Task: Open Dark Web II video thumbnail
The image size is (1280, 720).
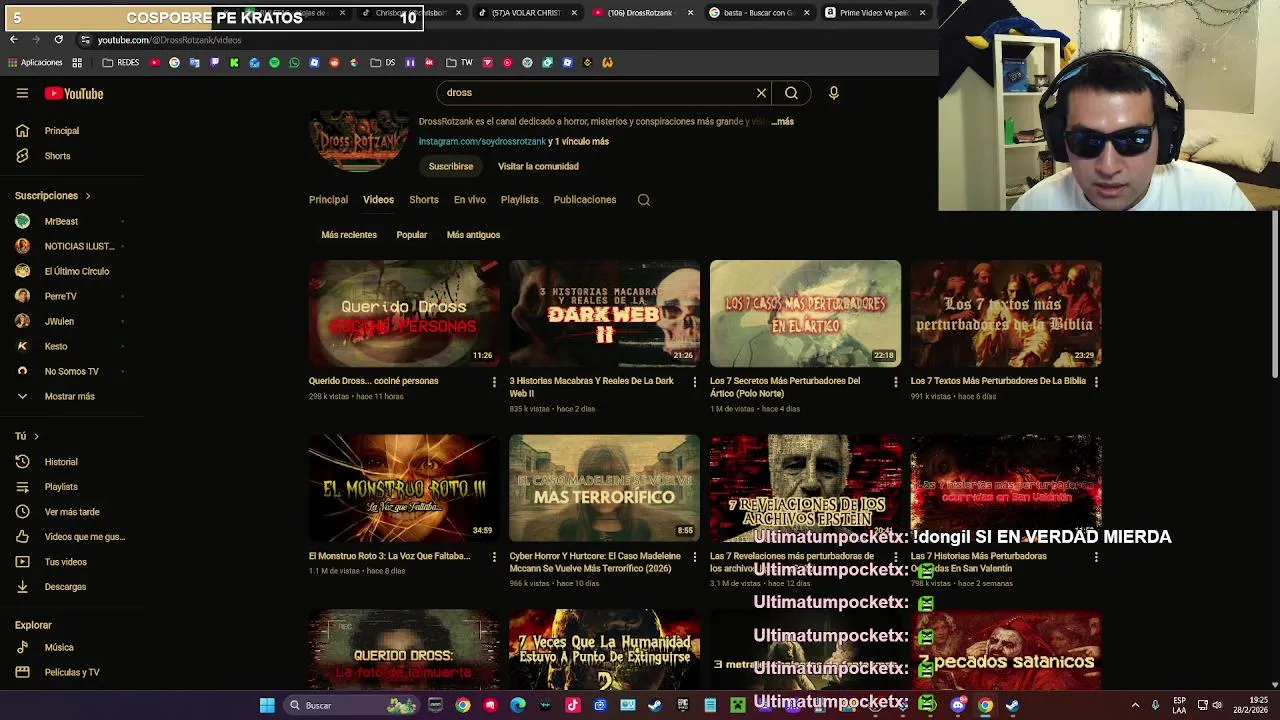Action: (605, 314)
